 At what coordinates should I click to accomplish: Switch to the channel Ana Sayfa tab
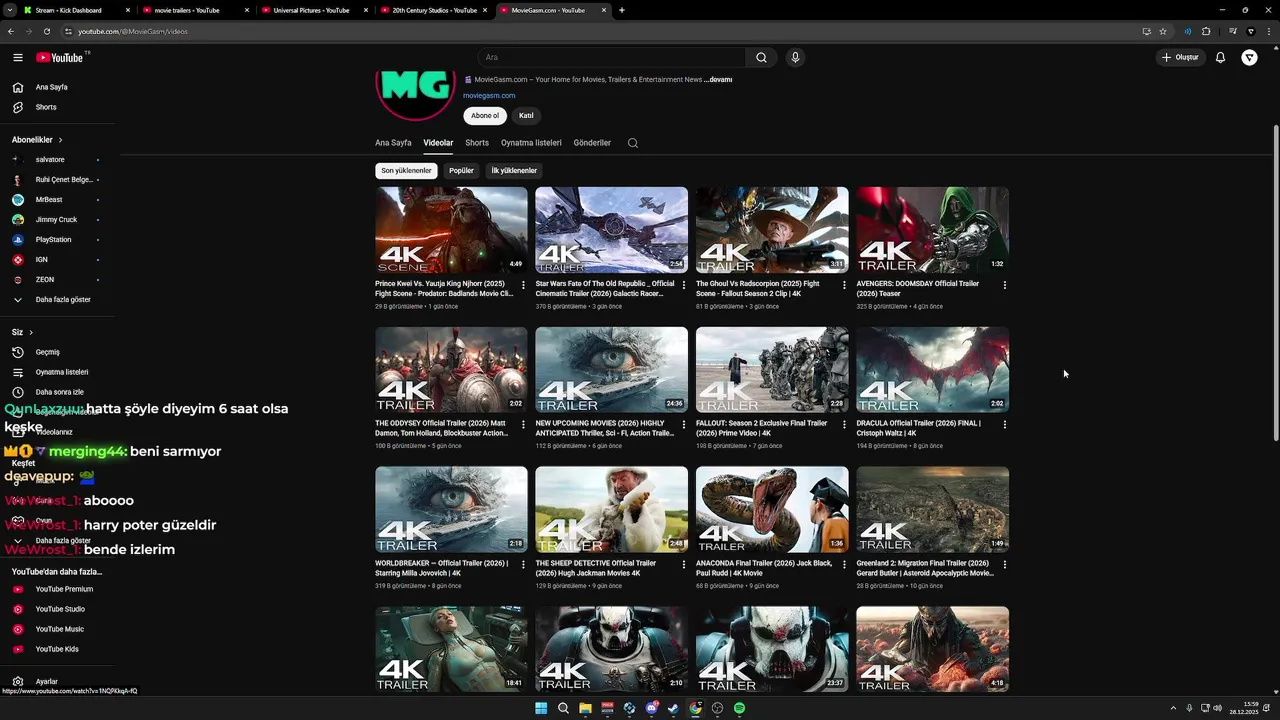click(393, 143)
